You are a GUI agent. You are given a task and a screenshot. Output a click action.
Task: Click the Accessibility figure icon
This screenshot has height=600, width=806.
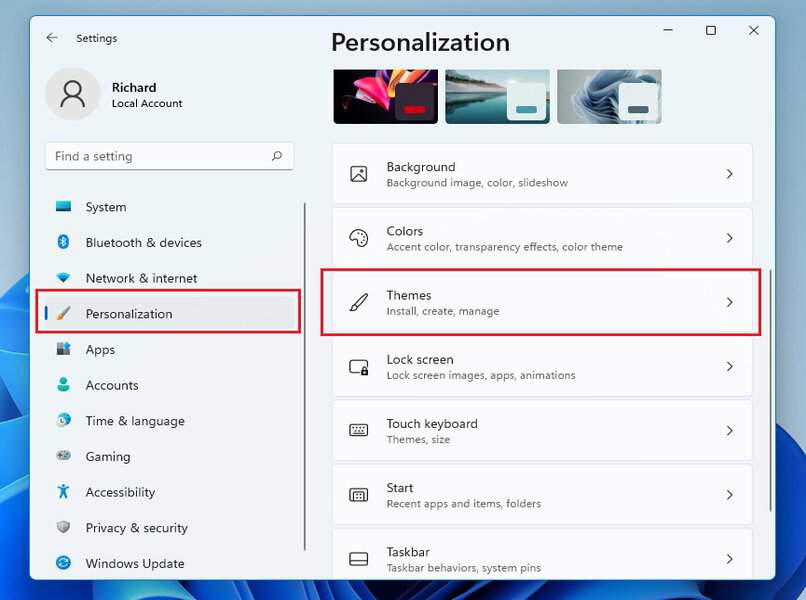[x=64, y=492]
